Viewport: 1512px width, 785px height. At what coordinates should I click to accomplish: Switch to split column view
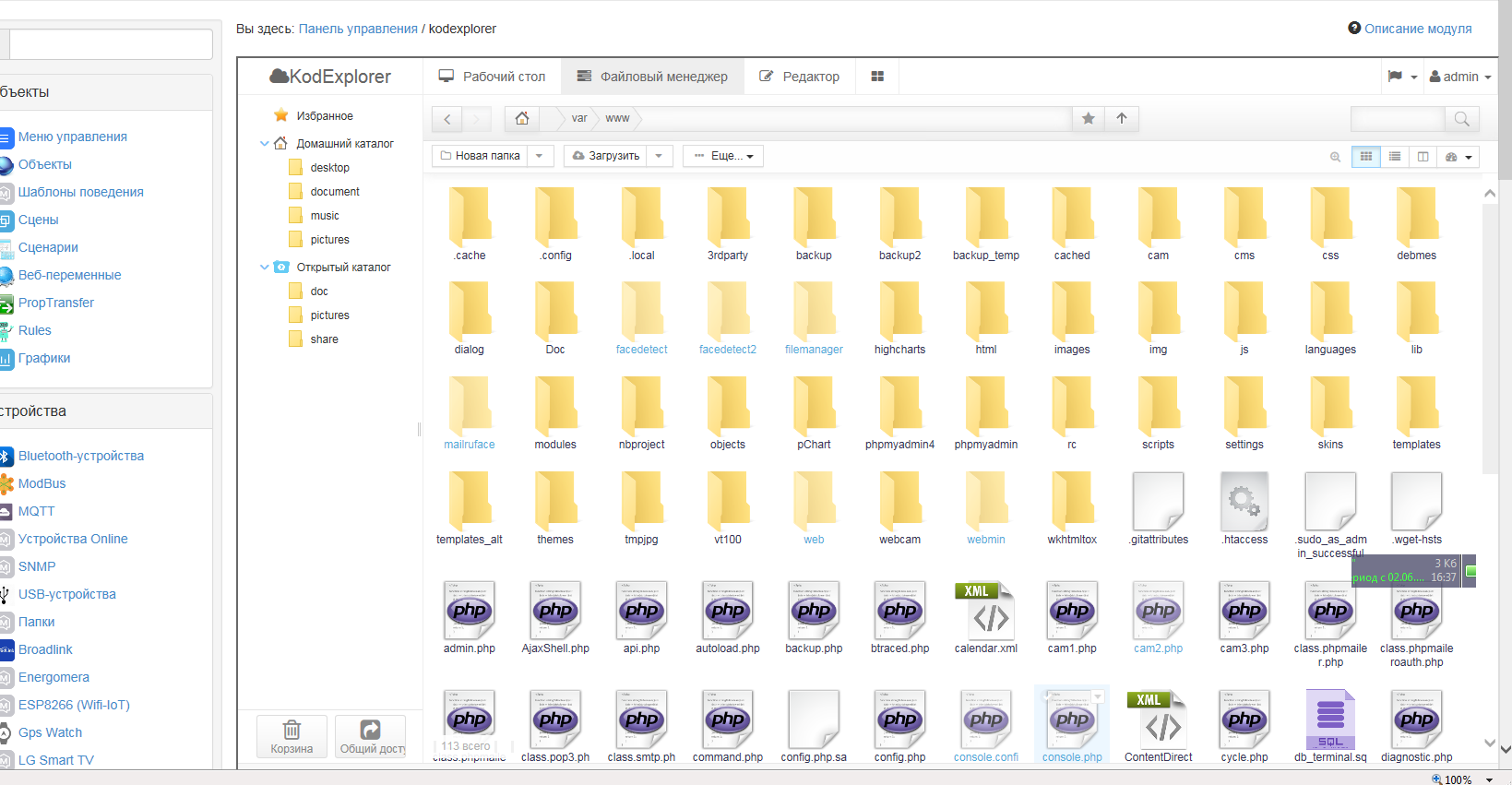pyautogui.click(x=1423, y=157)
